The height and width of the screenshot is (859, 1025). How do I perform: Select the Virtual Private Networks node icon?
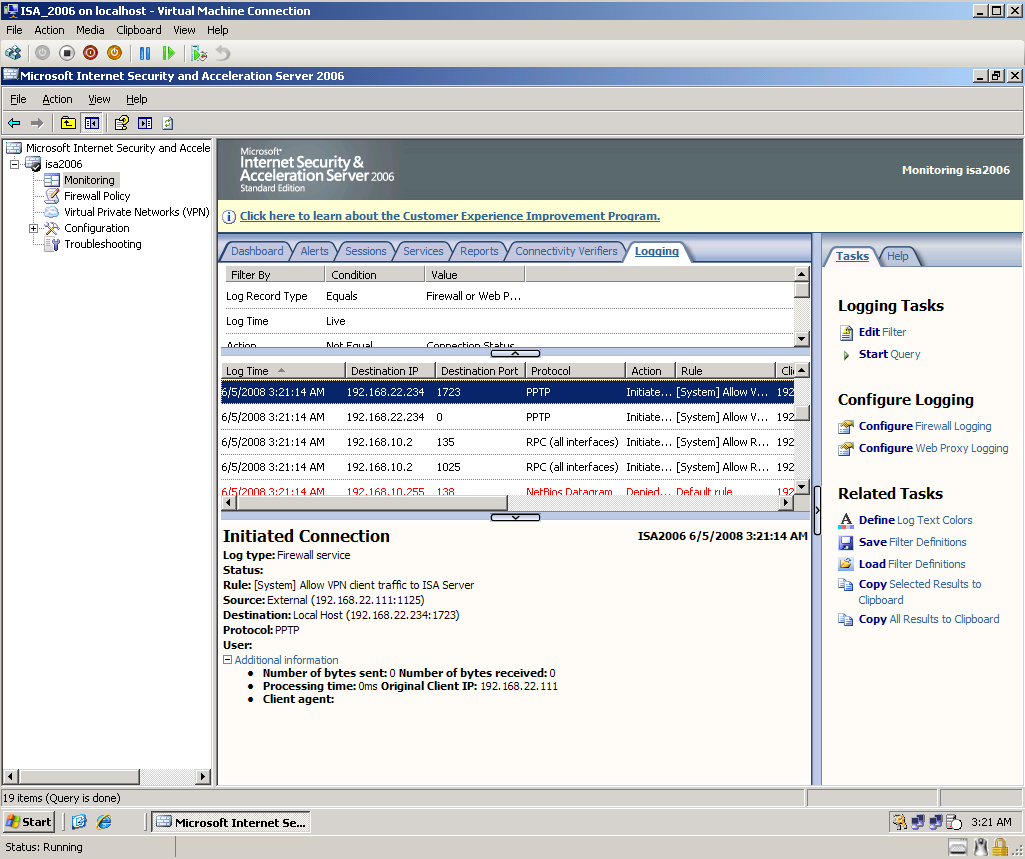(52, 212)
